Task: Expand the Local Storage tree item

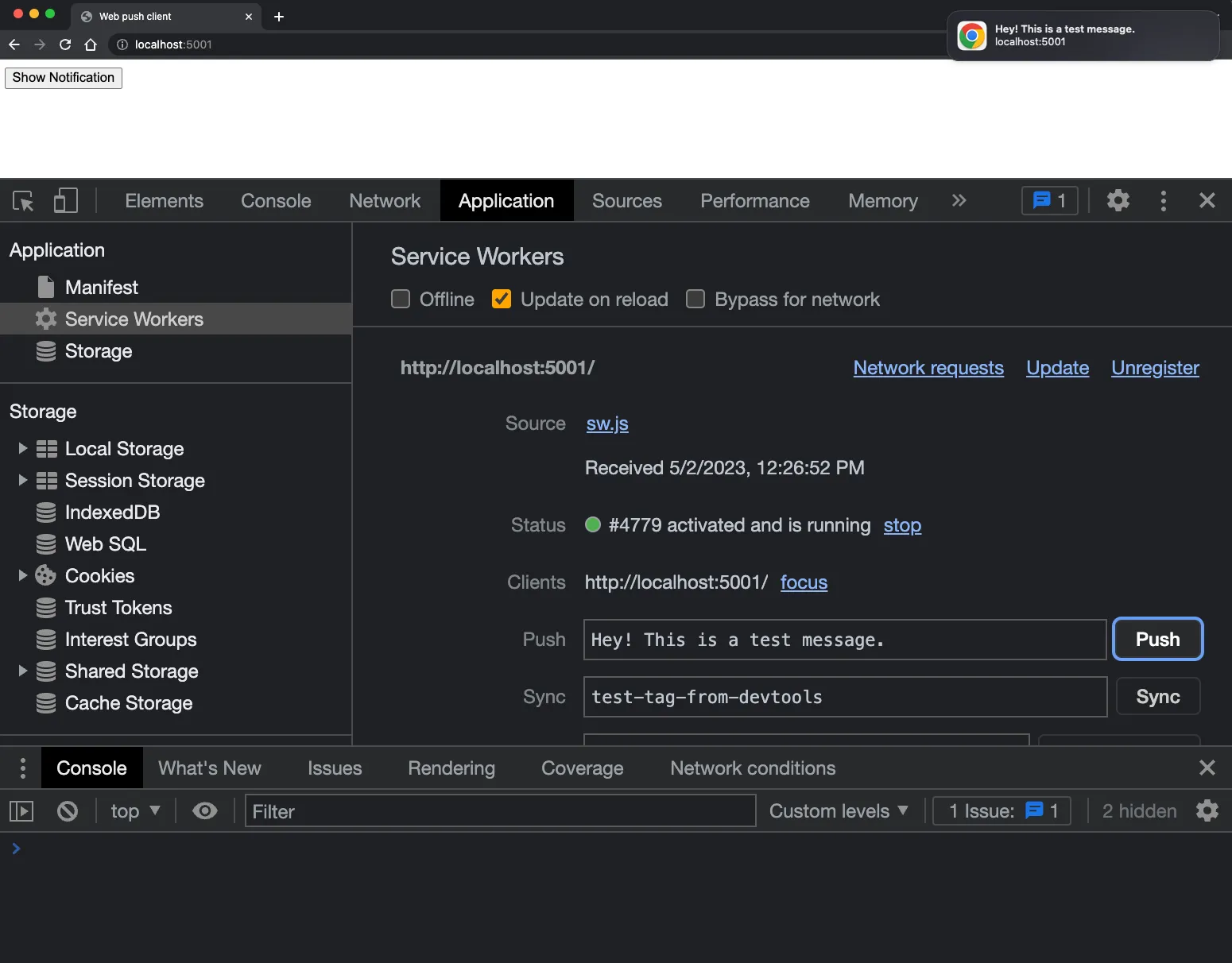Action: pos(23,449)
